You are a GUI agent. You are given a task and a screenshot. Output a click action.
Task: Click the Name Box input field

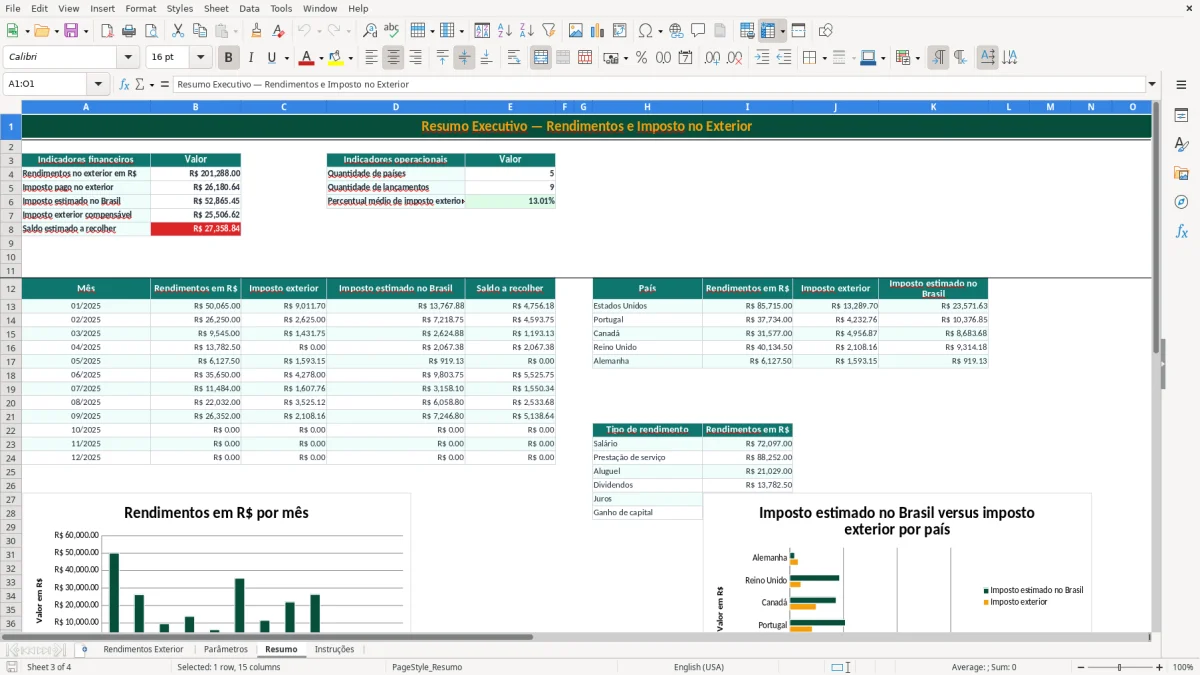click(46, 84)
